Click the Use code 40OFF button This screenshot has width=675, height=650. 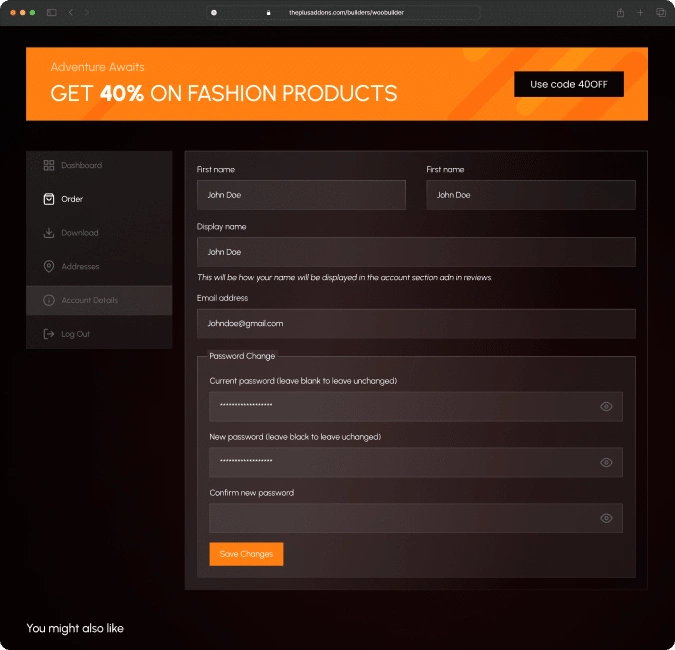568,84
